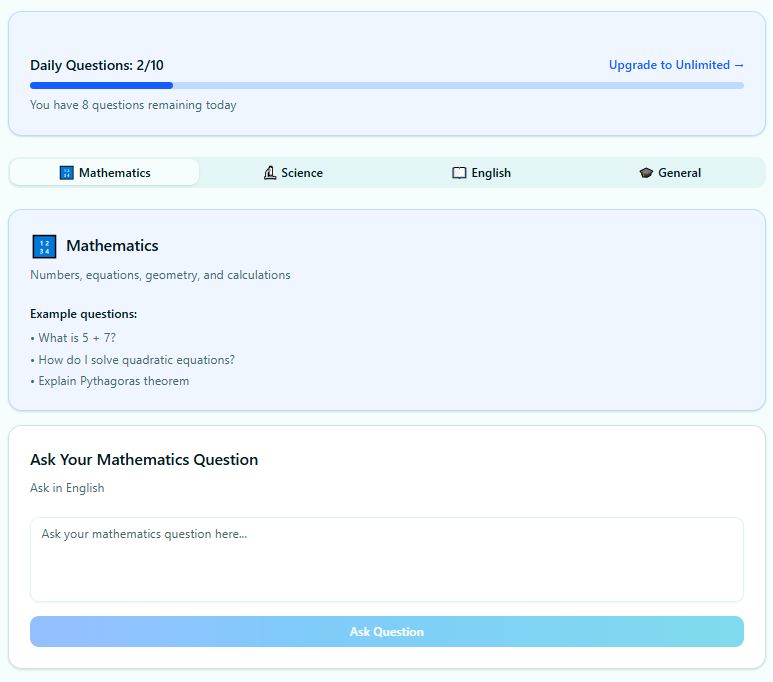773x682 pixels.
Task: Click the large Mathematics icon in the subject card
Action: point(44,246)
